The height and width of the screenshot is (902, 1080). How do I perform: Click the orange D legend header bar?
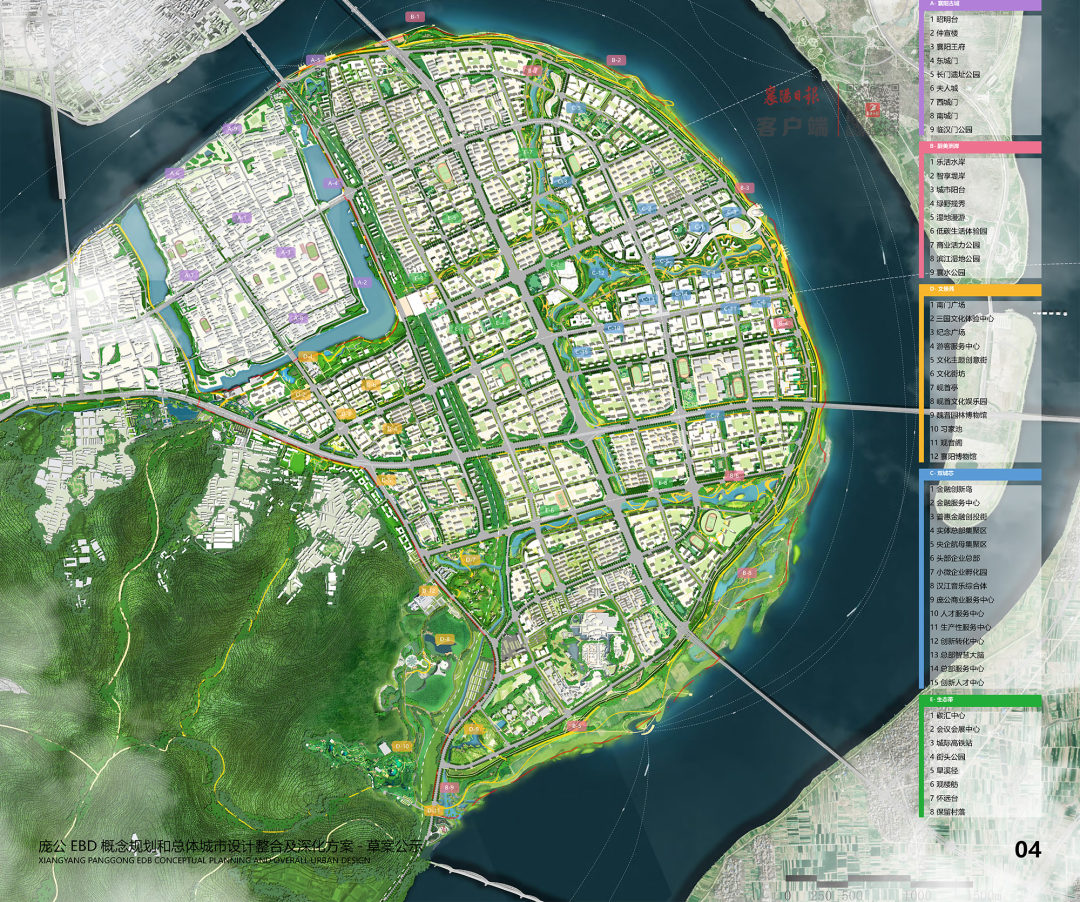click(x=981, y=291)
